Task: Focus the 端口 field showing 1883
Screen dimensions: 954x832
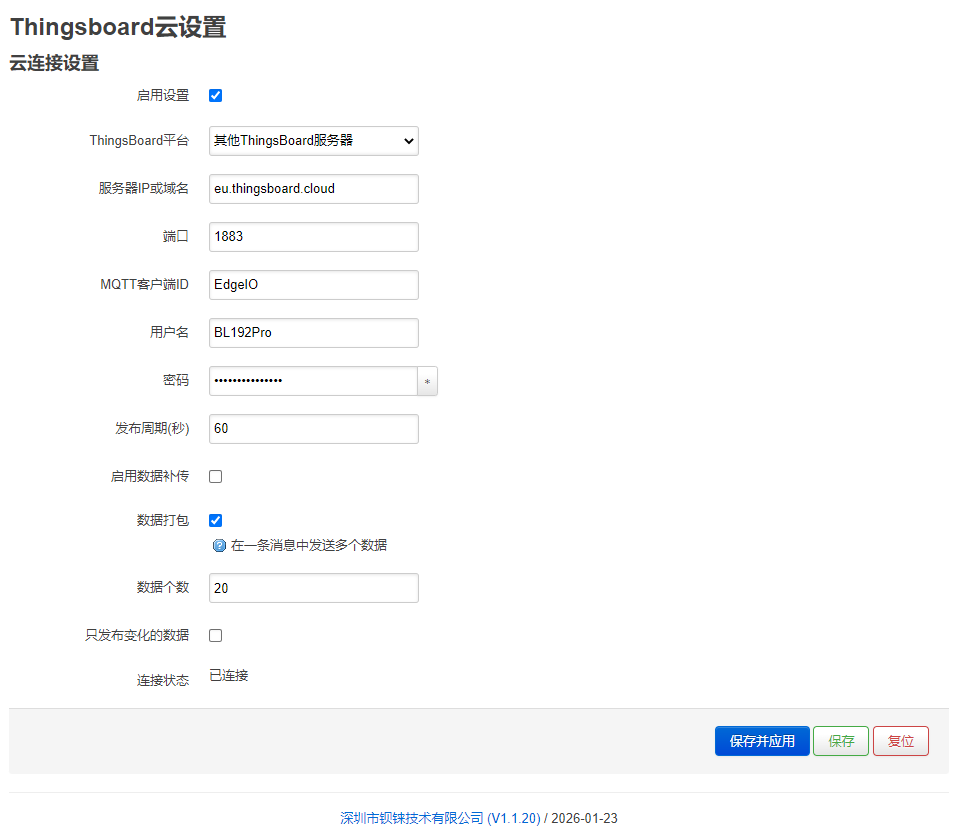Action: coord(314,237)
